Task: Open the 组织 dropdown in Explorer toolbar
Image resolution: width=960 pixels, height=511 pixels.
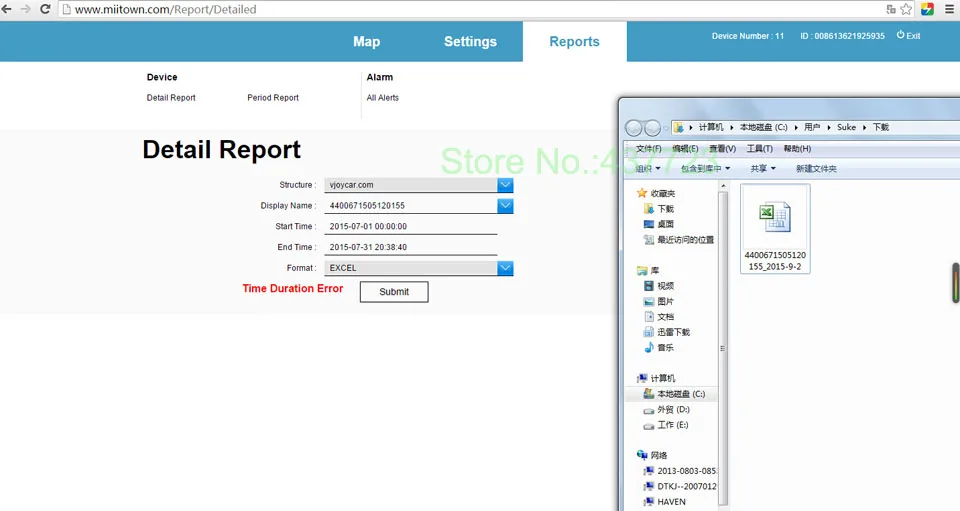Action: (648, 168)
